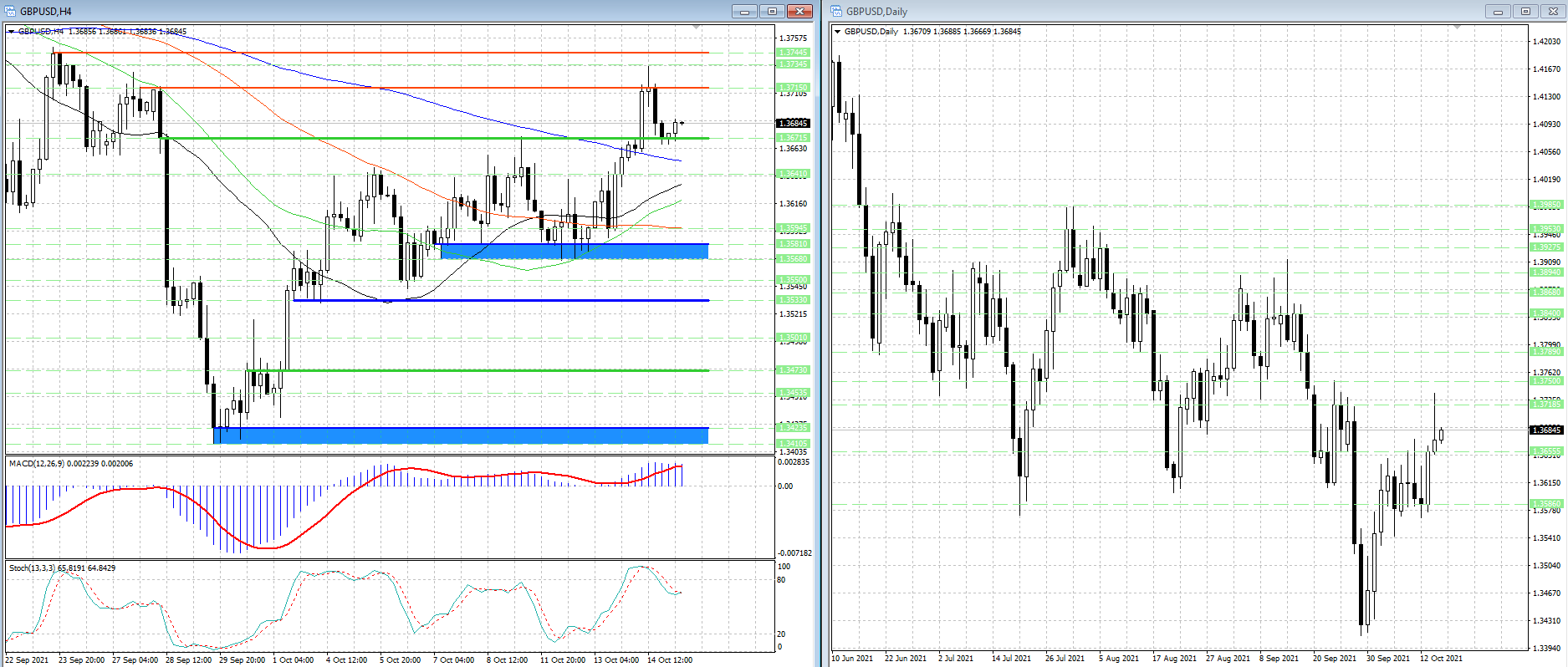The height and width of the screenshot is (667, 1568).
Task: Click the GBPUSD,H4 chart window icon
Action: click(11, 11)
